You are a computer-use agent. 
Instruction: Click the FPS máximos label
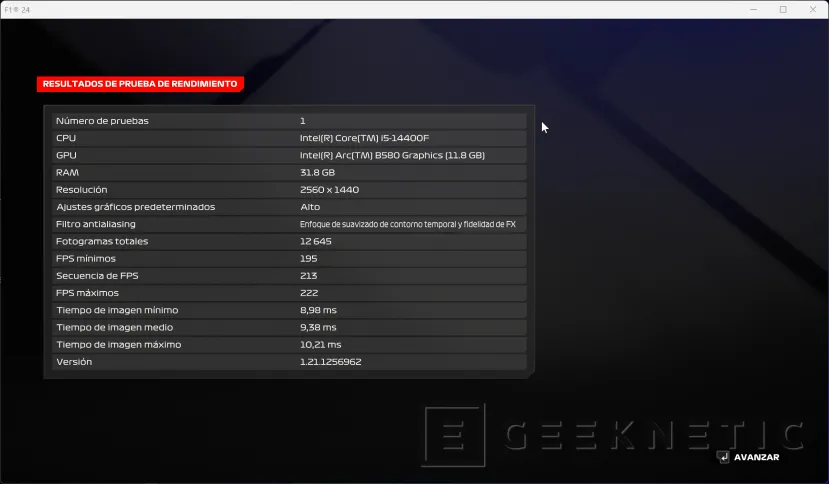(x=87, y=293)
